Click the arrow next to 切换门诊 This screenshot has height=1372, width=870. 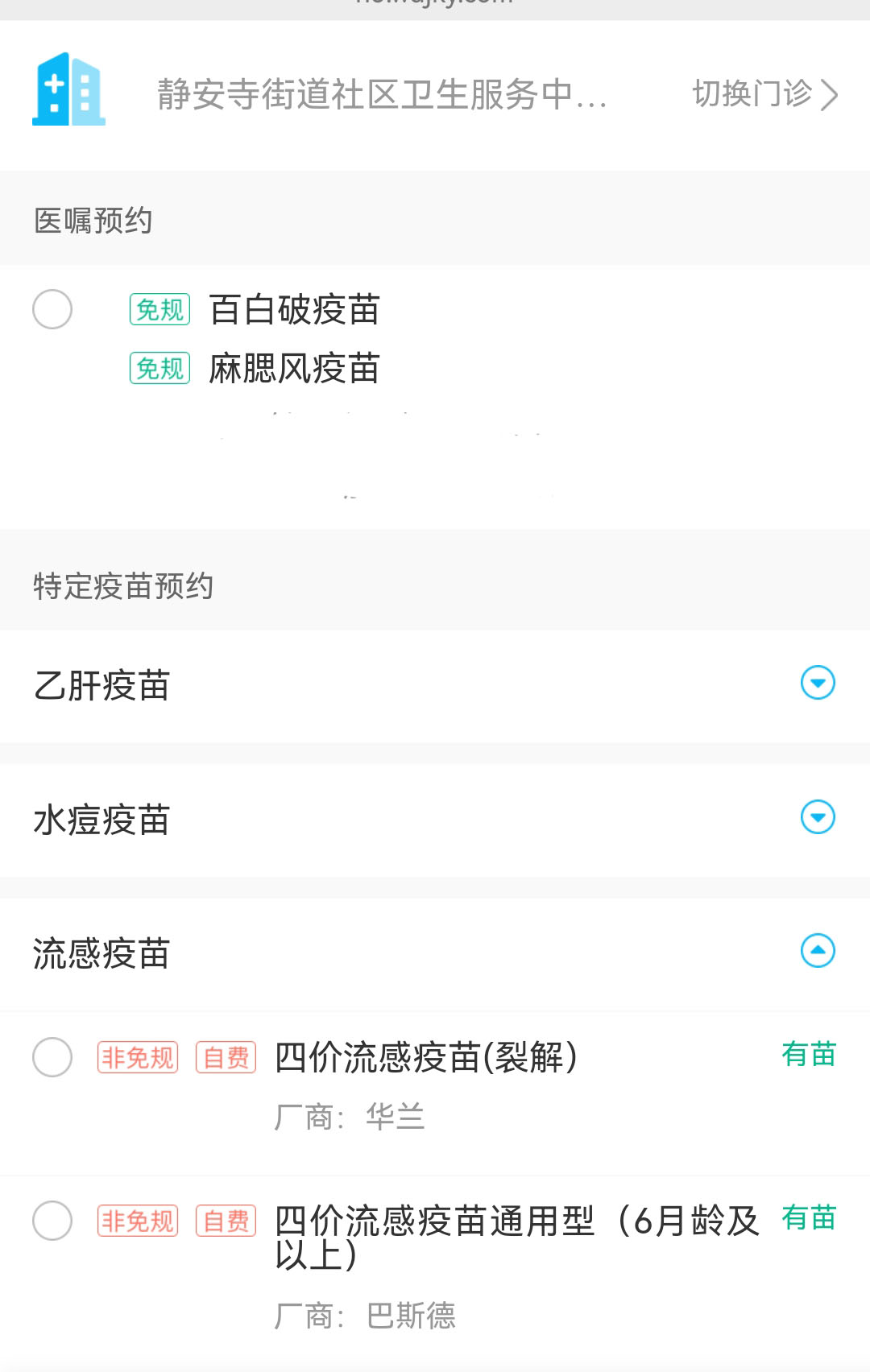(x=830, y=94)
